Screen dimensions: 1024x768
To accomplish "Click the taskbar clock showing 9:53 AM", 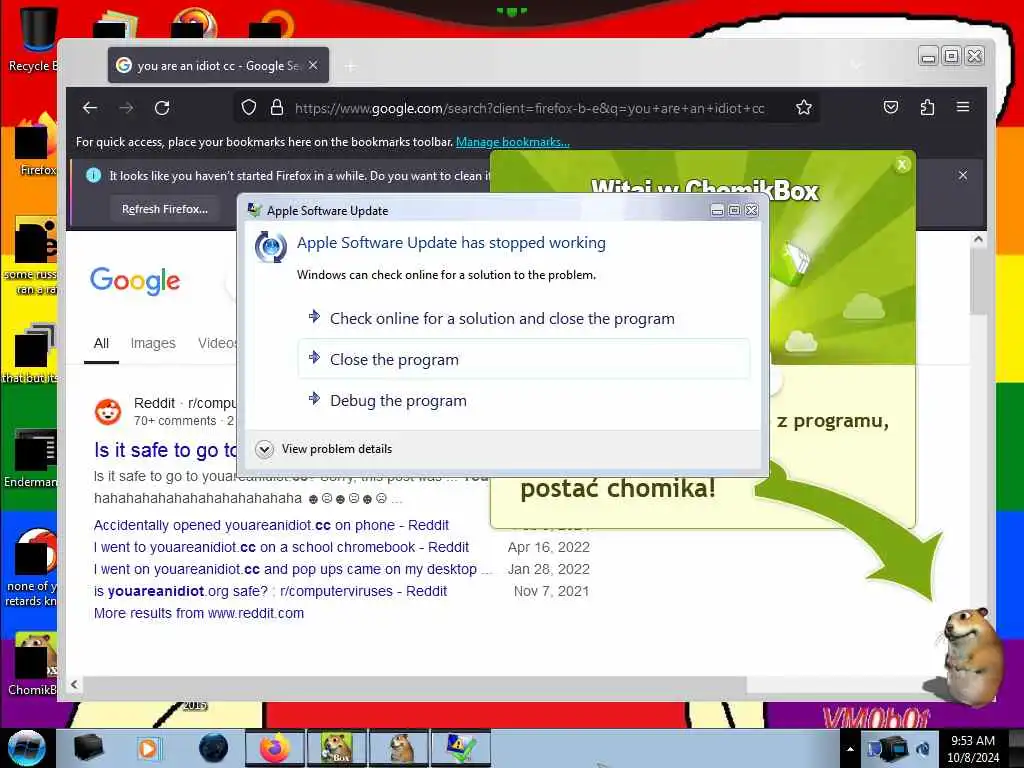I will (x=973, y=748).
